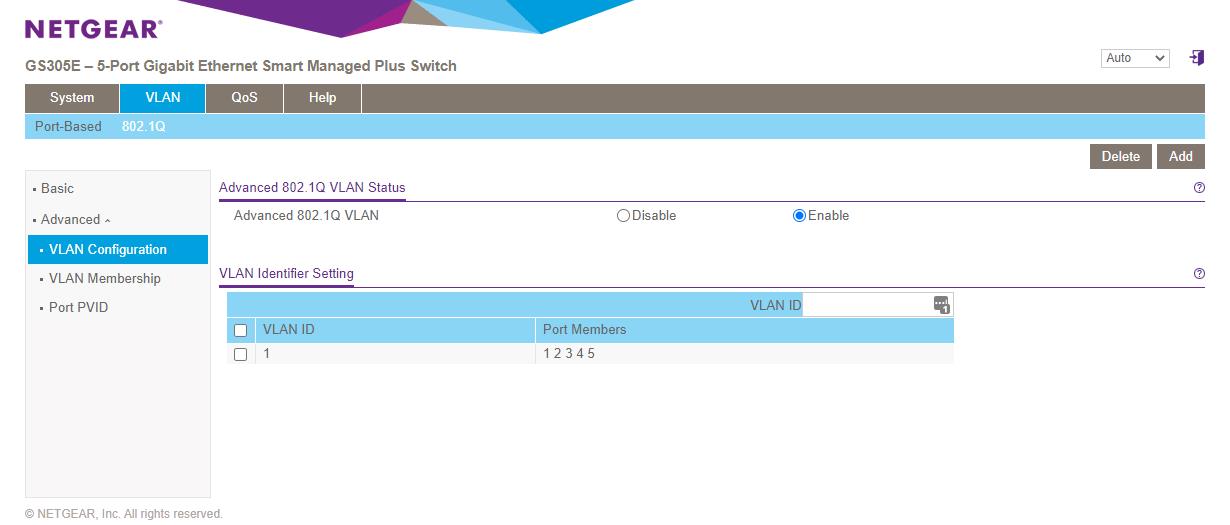Viewport: 1230px width, 525px height.
Task: Go to VLAN Membership in sidebar
Action: click(104, 279)
